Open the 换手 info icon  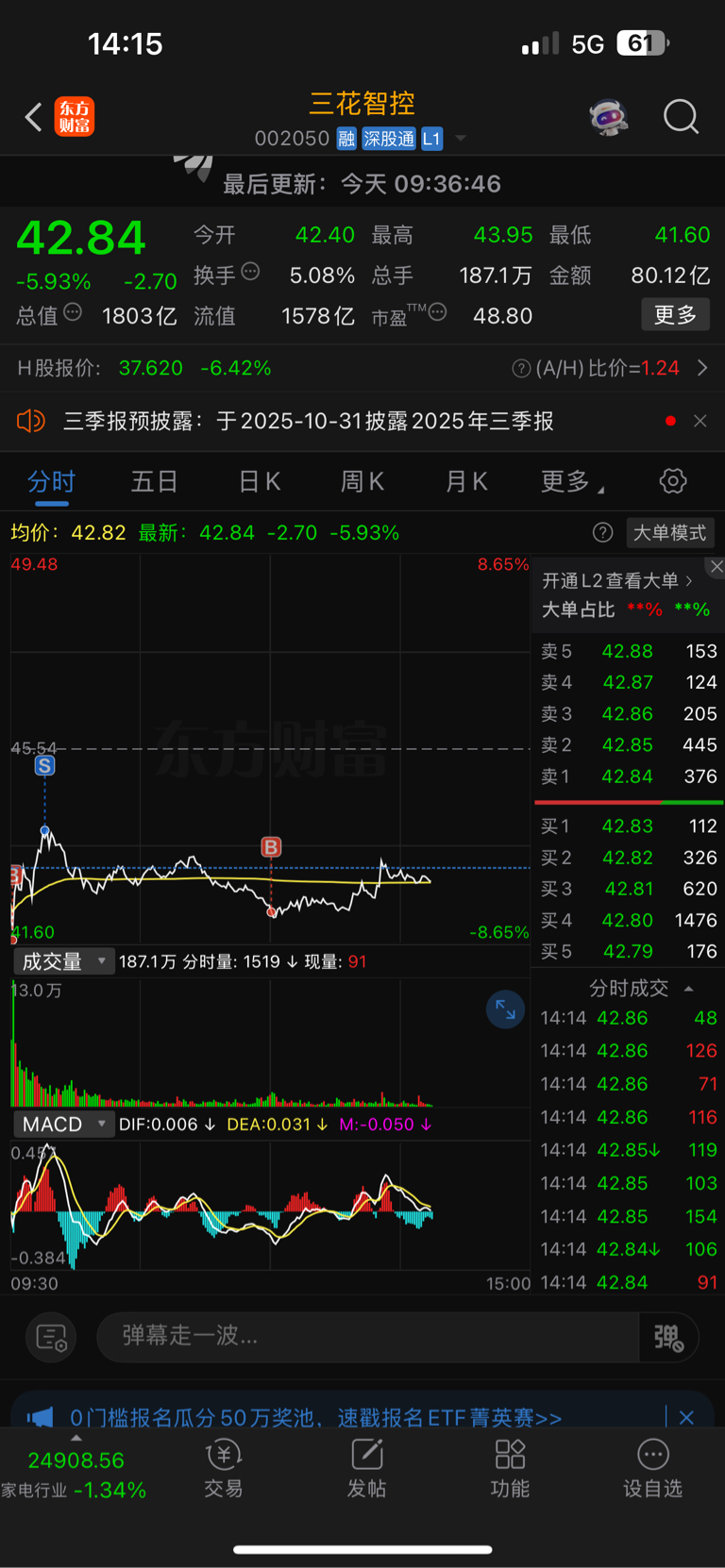tap(250, 272)
